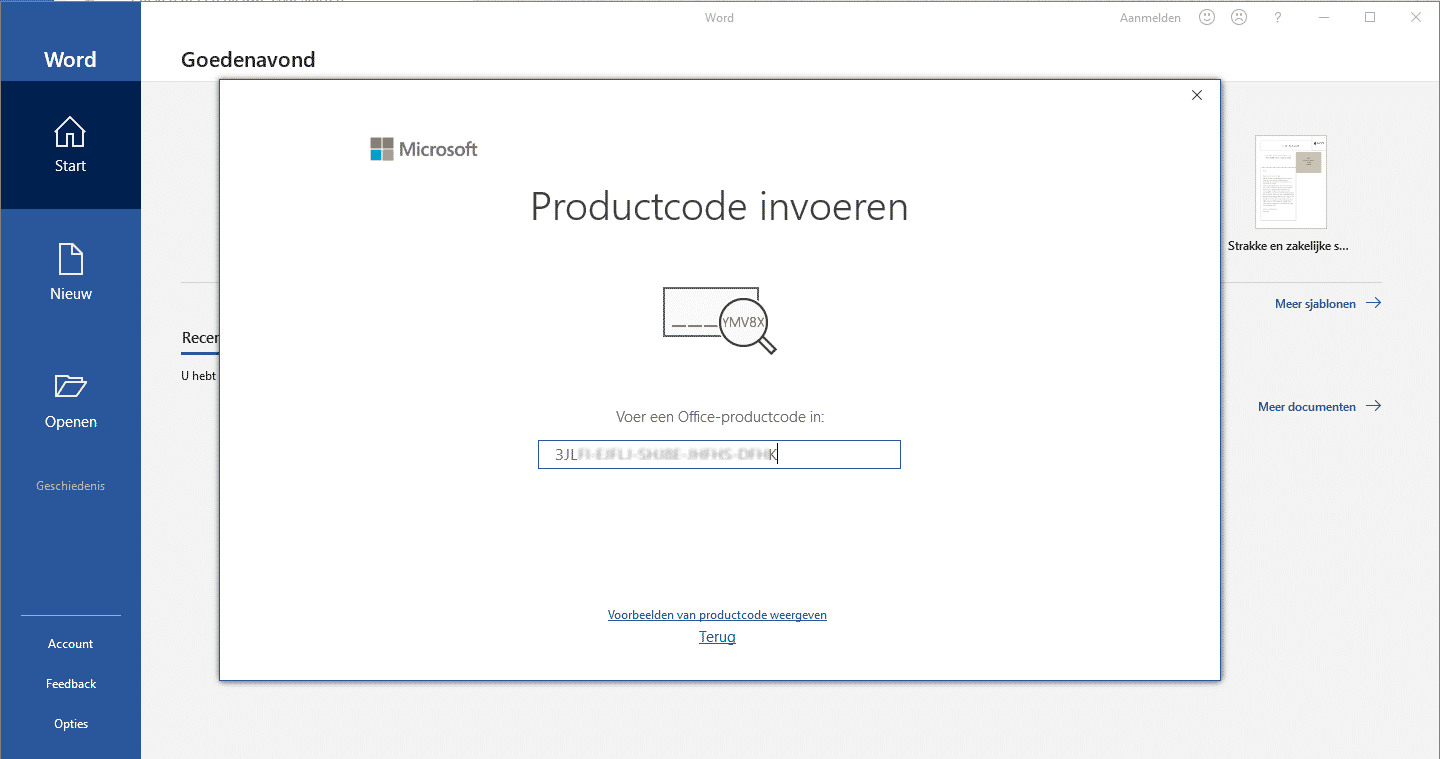1440x759 pixels.
Task: Maximize the Word window
Action: (1370, 17)
